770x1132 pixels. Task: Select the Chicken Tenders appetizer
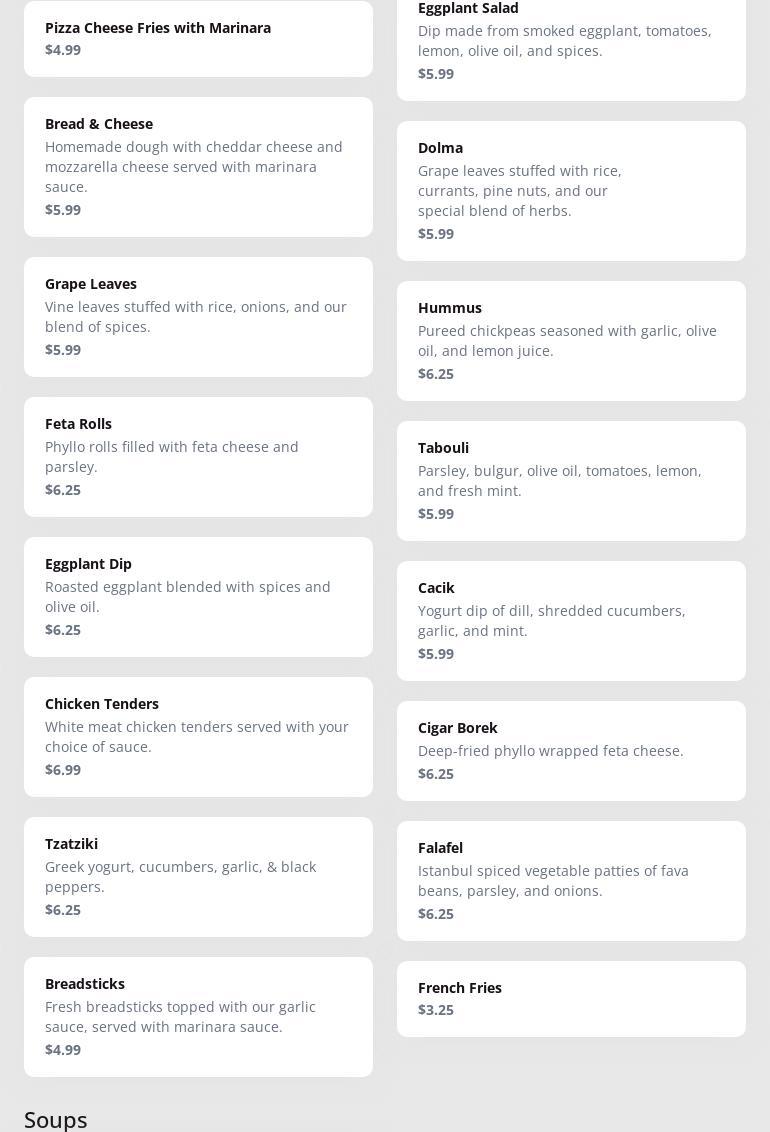198,736
